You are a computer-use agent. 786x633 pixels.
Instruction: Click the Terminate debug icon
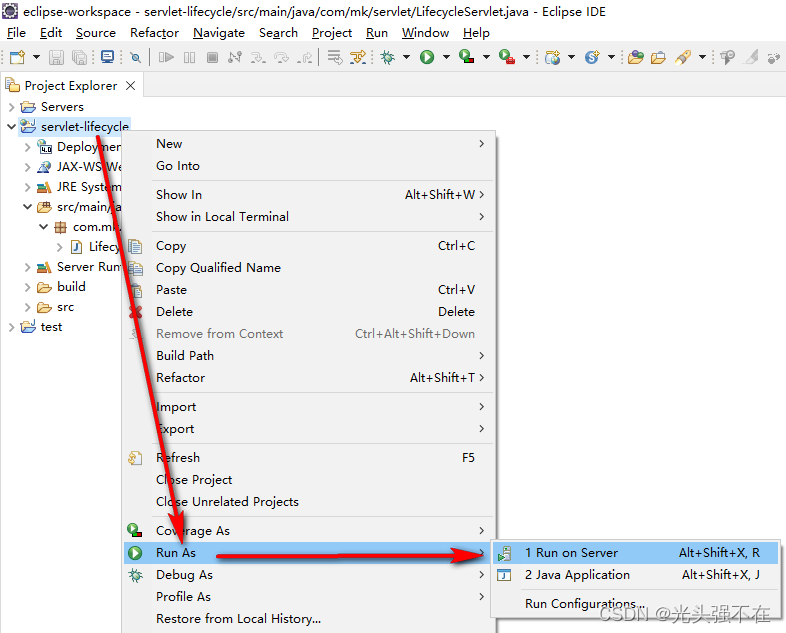tap(213, 57)
